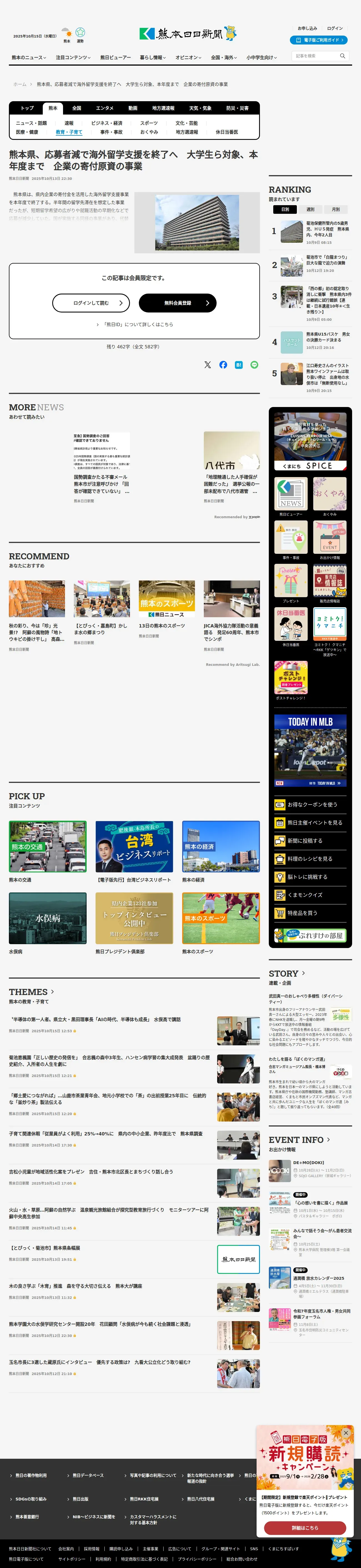Open Kumamoto weather icon in header
This screenshot has width=361, height=1568.
[66, 33]
